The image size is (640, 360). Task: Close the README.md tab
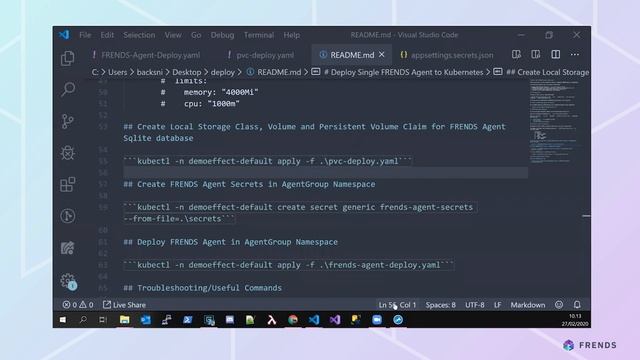pyautogui.click(x=382, y=54)
